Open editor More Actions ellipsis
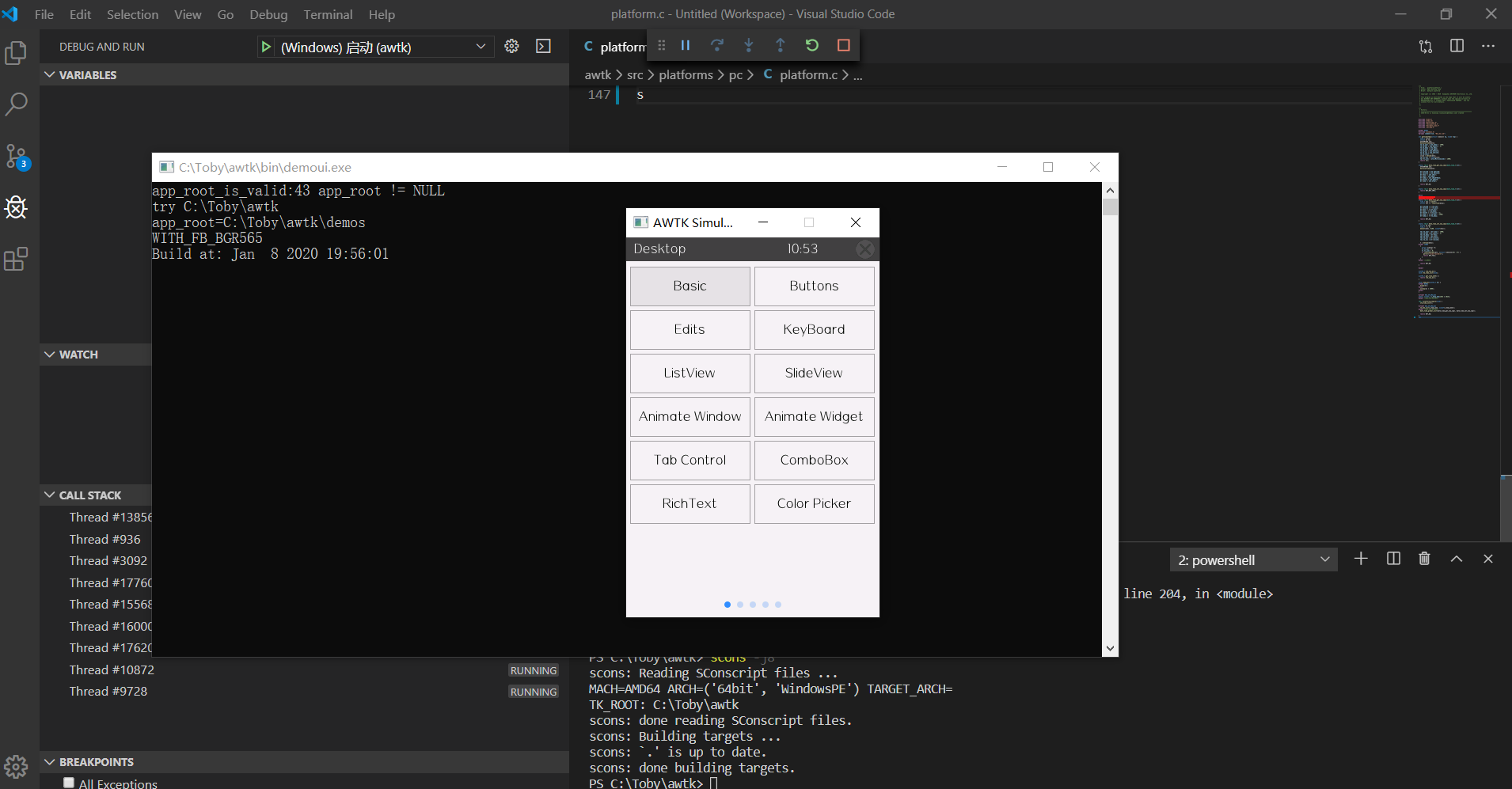1512x789 pixels. [x=1488, y=46]
